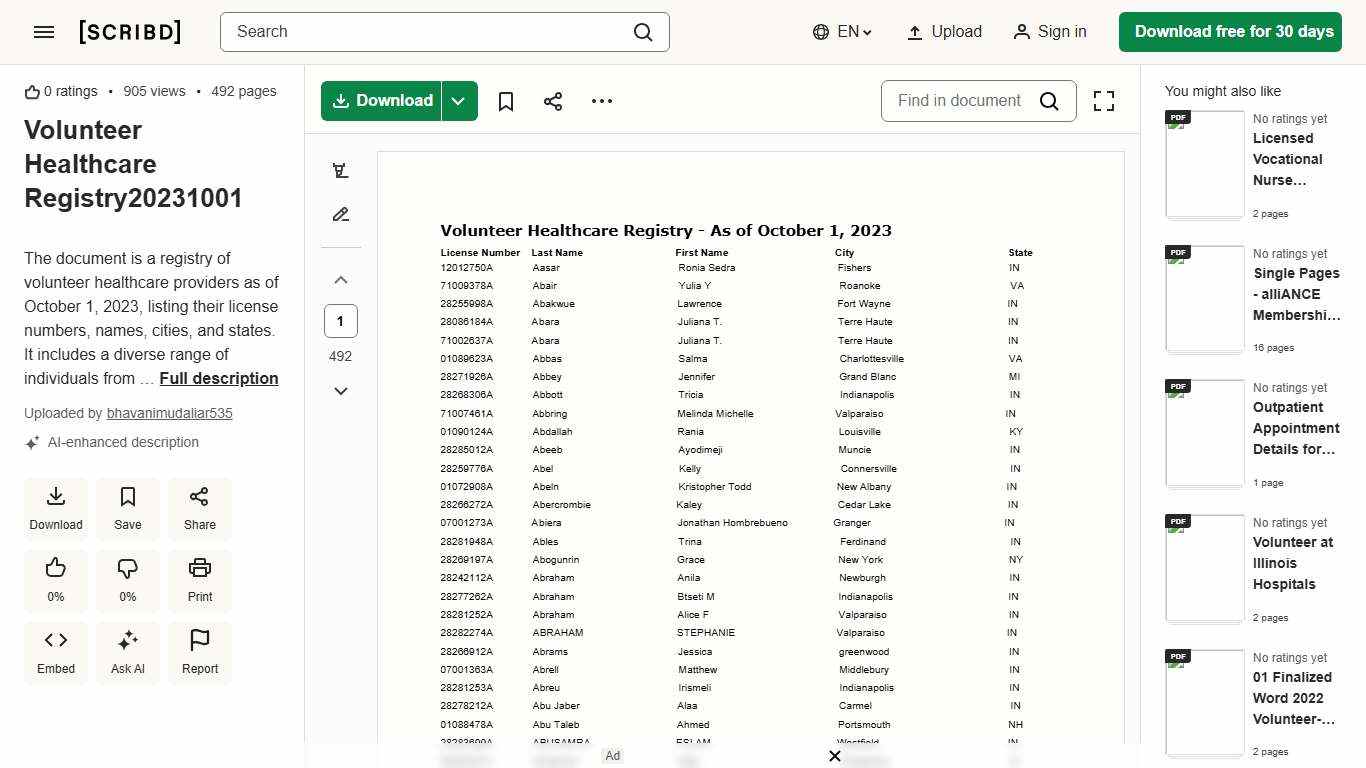Open the Download format dropdown

pos(459,101)
